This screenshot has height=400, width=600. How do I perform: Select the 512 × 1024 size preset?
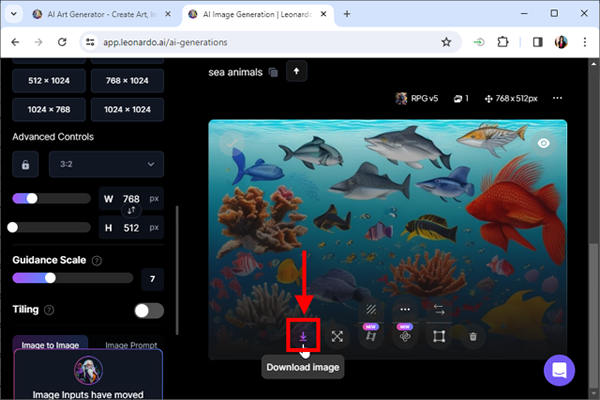pos(49,81)
